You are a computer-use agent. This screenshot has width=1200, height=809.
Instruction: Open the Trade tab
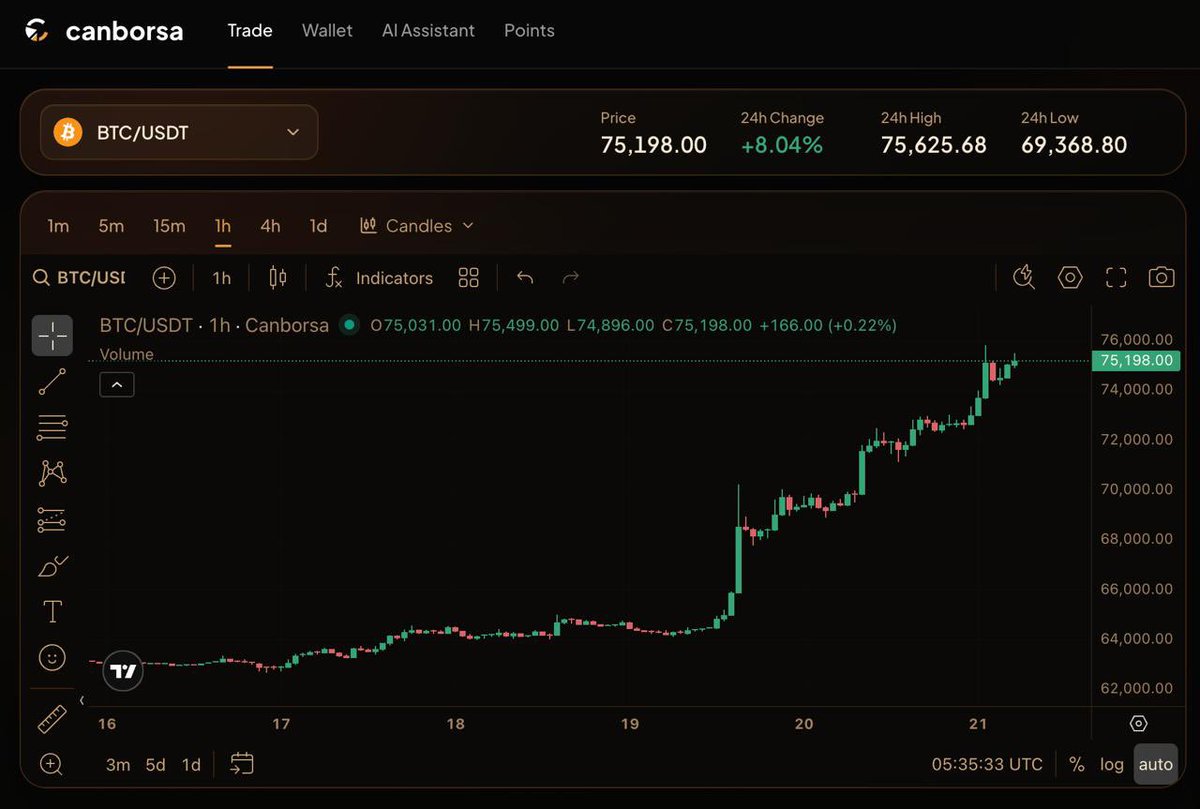pyautogui.click(x=250, y=31)
